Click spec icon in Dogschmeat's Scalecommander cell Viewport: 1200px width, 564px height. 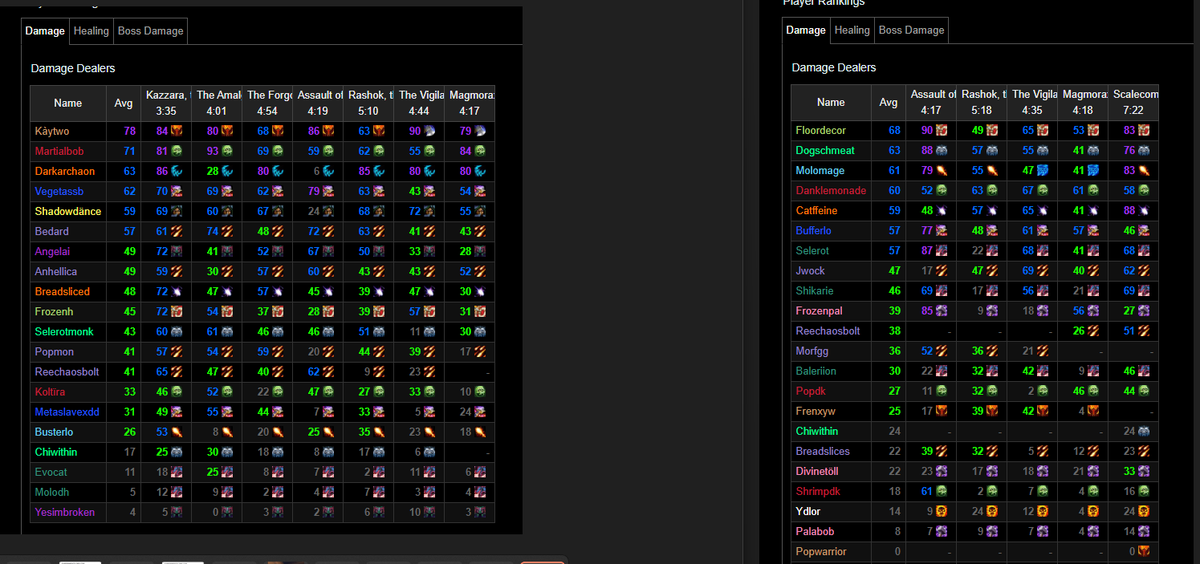1144,151
